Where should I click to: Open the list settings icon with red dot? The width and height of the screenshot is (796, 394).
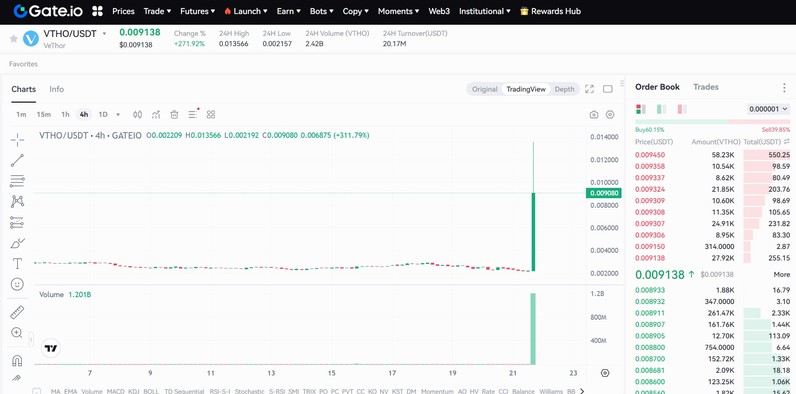[193, 114]
